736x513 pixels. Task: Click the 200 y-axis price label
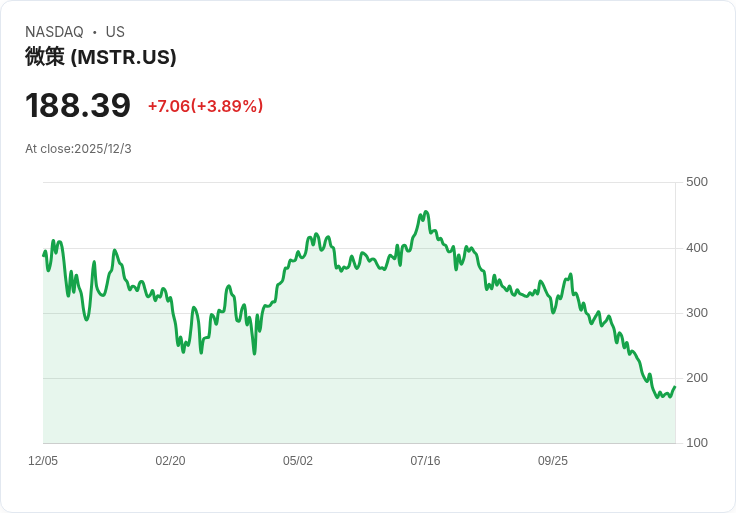697,378
